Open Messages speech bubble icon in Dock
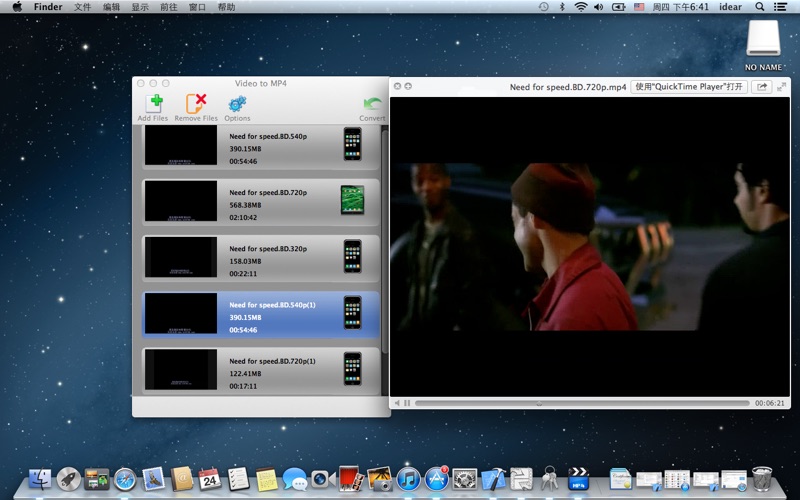 pyautogui.click(x=295, y=480)
